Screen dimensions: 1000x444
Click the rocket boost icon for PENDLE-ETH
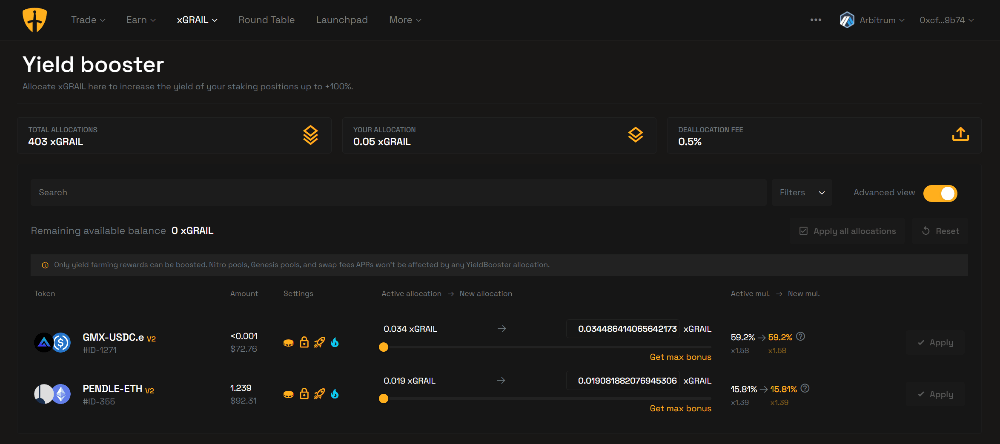click(x=320, y=394)
